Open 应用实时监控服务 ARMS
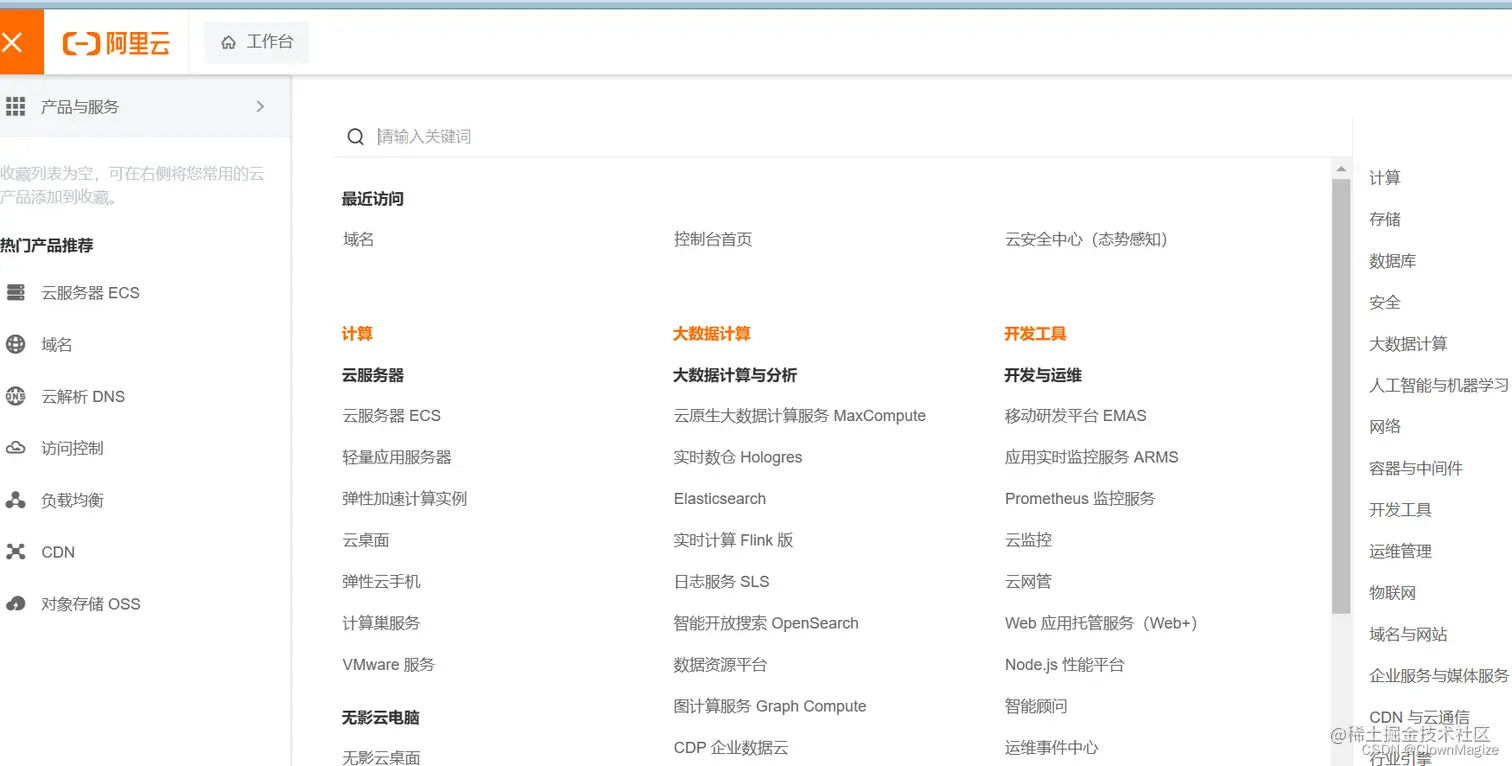The width and height of the screenshot is (1512, 766). click(x=1091, y=457)
